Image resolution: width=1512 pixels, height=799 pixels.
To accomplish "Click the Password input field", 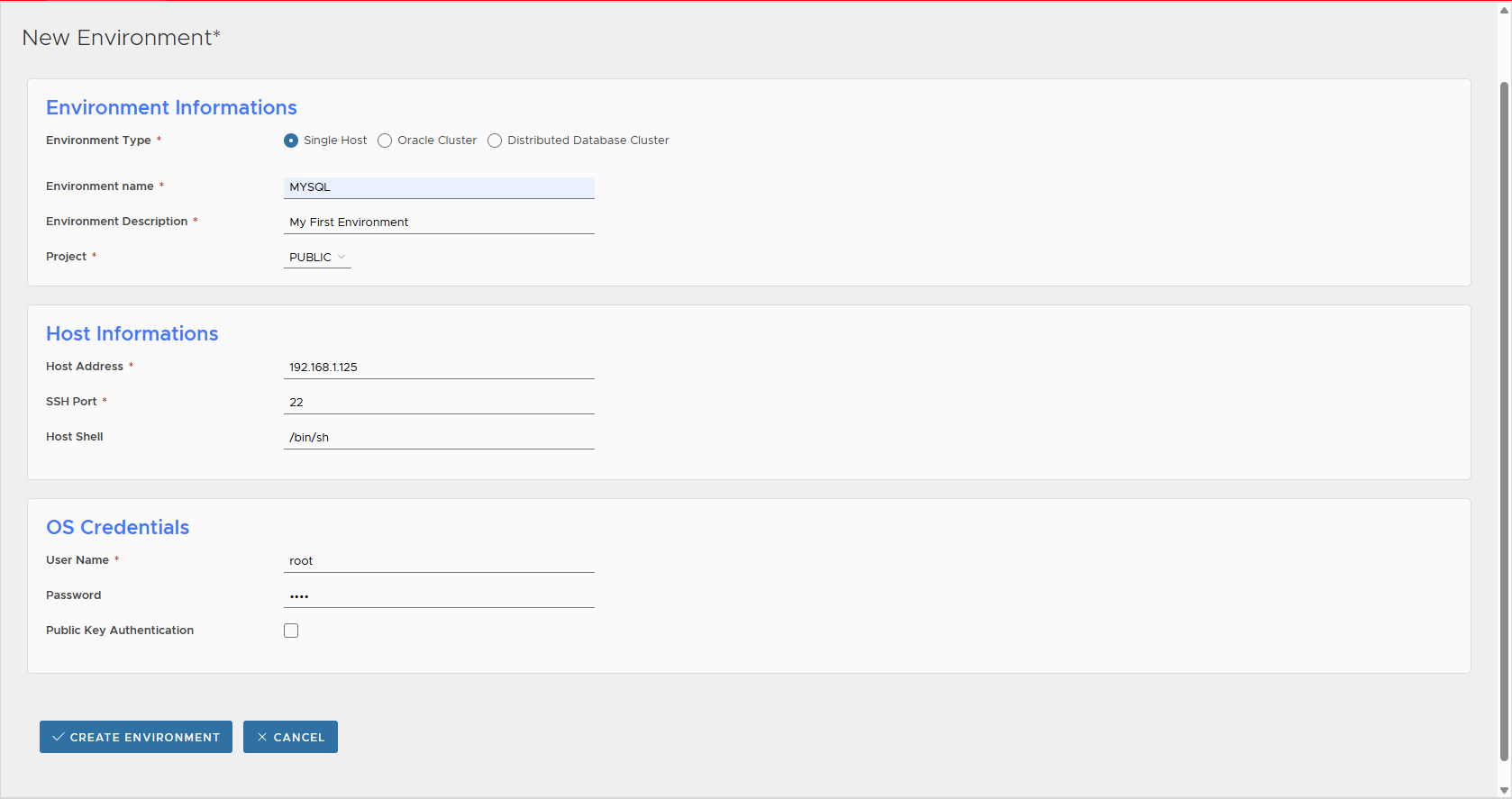I will pos(439,596).
